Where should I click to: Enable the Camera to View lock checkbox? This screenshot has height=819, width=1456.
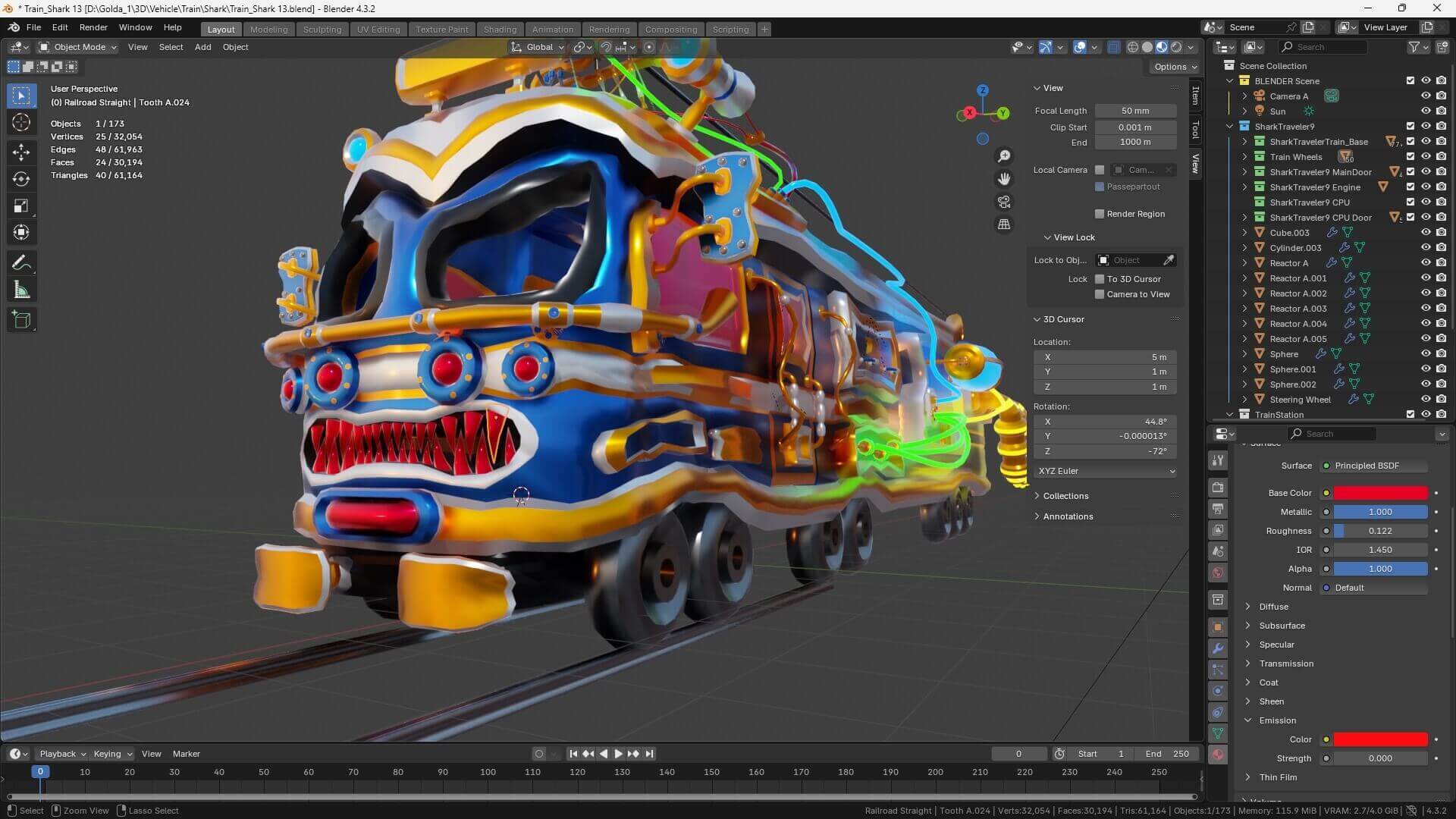coord(1100,294)
